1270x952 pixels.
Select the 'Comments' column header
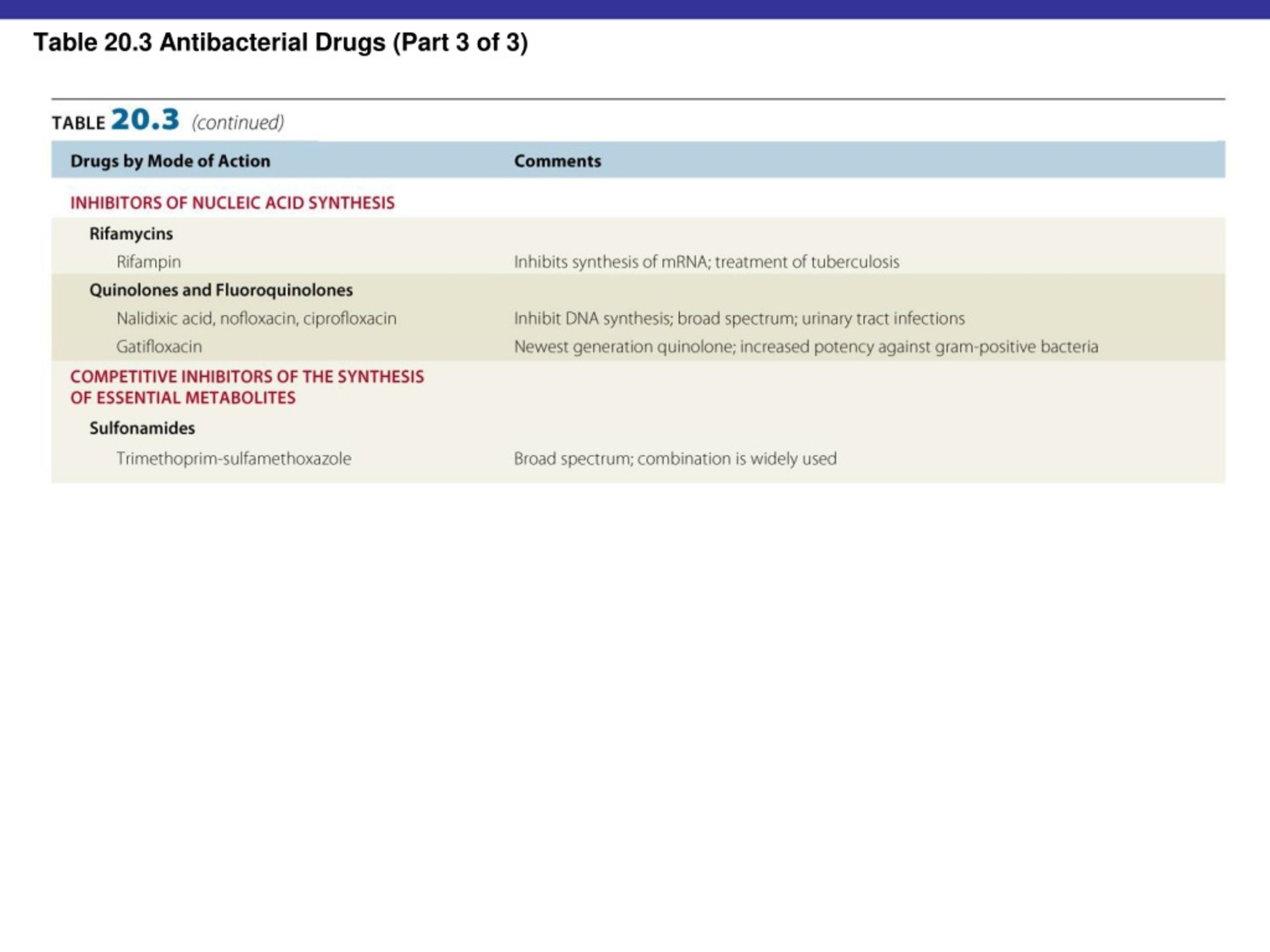pos(558,161)
